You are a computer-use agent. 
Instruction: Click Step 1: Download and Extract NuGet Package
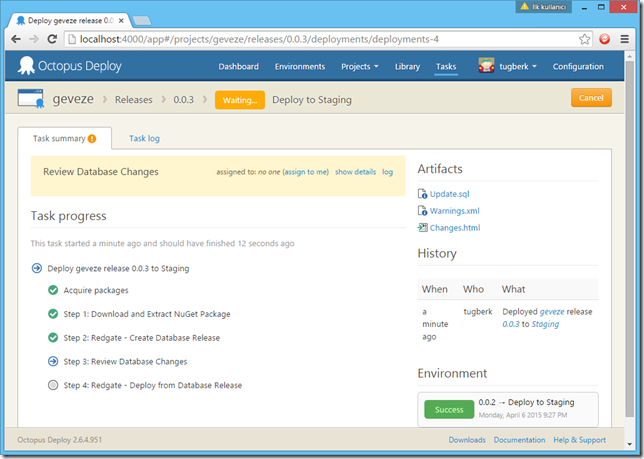click(x=147, y=314)
